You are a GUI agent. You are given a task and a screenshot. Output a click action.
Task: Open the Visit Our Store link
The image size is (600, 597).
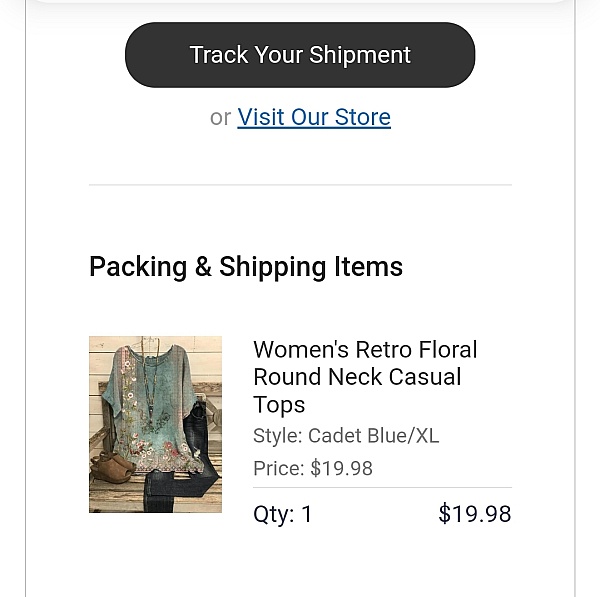314,117
